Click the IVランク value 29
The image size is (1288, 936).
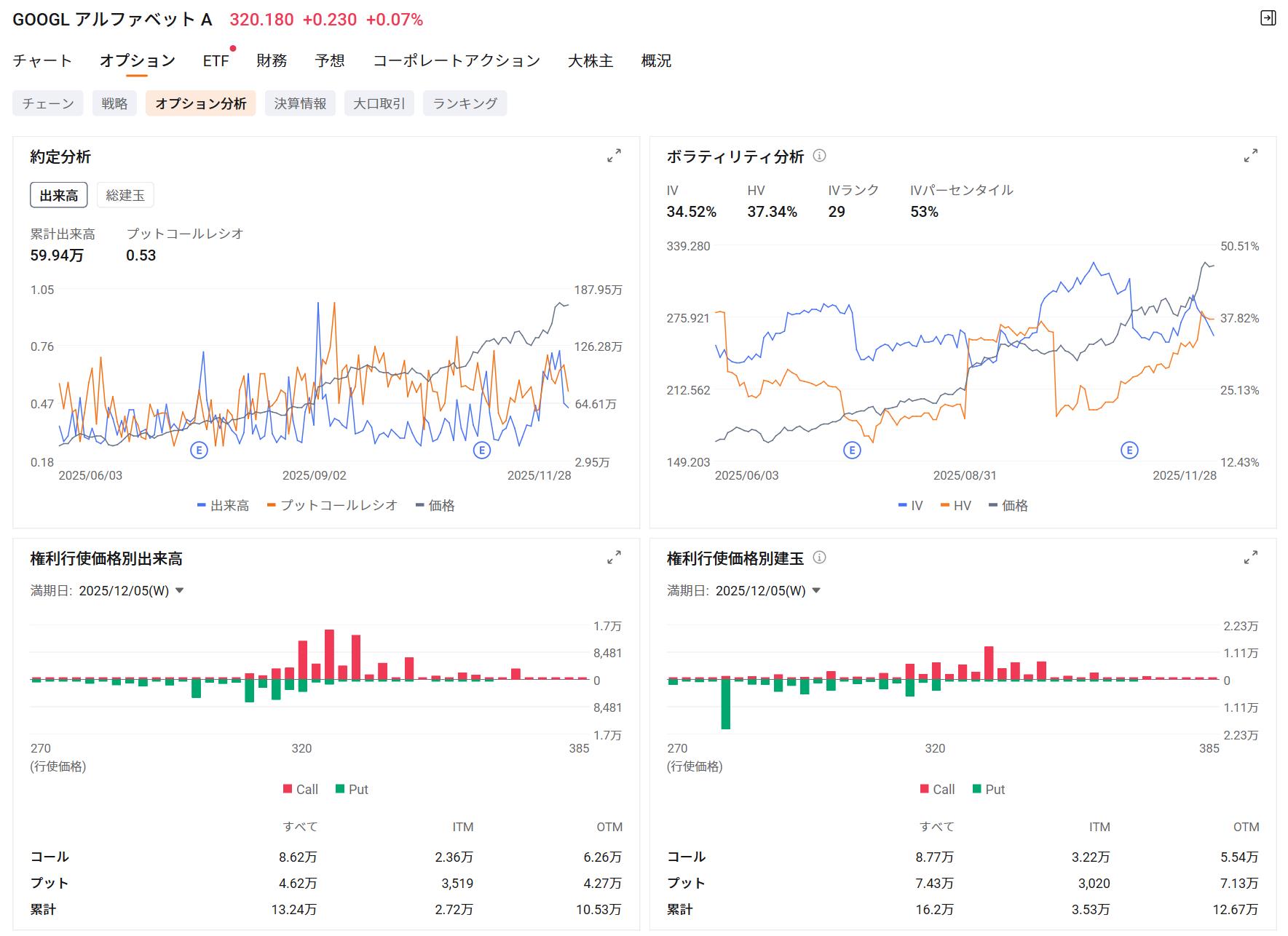coord(837,212)
